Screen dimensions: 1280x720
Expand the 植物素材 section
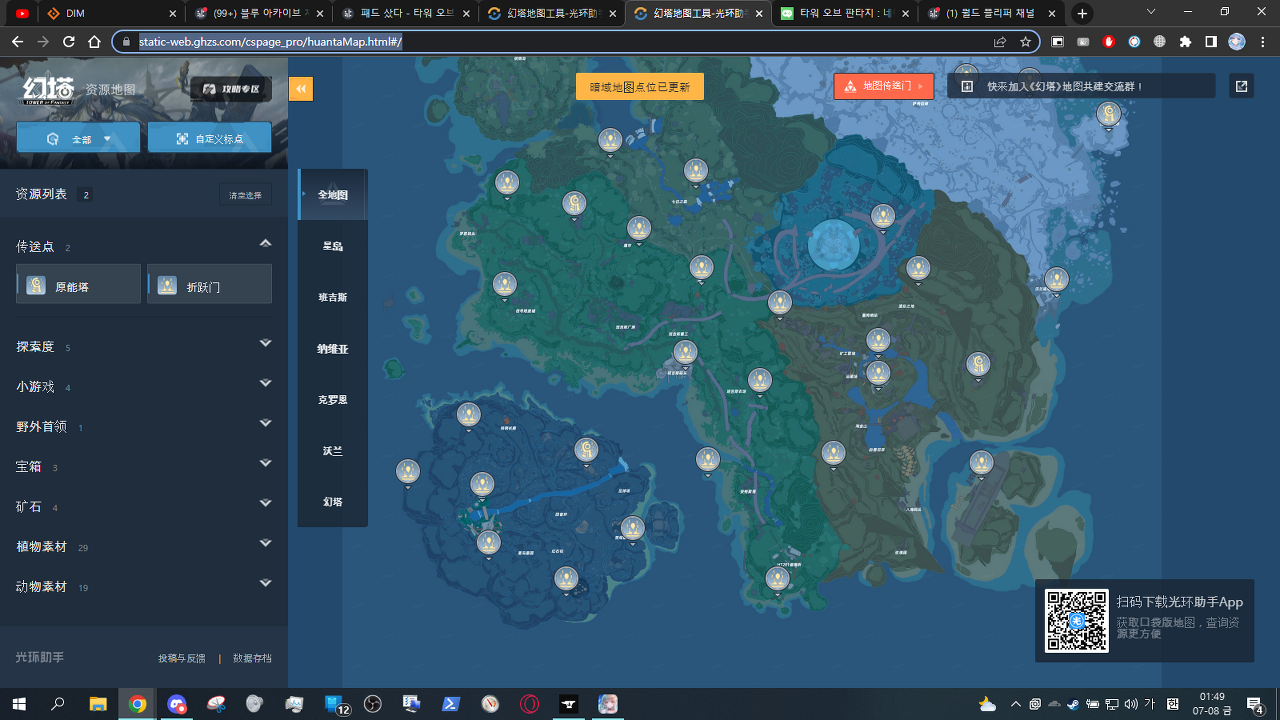(x=265, y=543)
